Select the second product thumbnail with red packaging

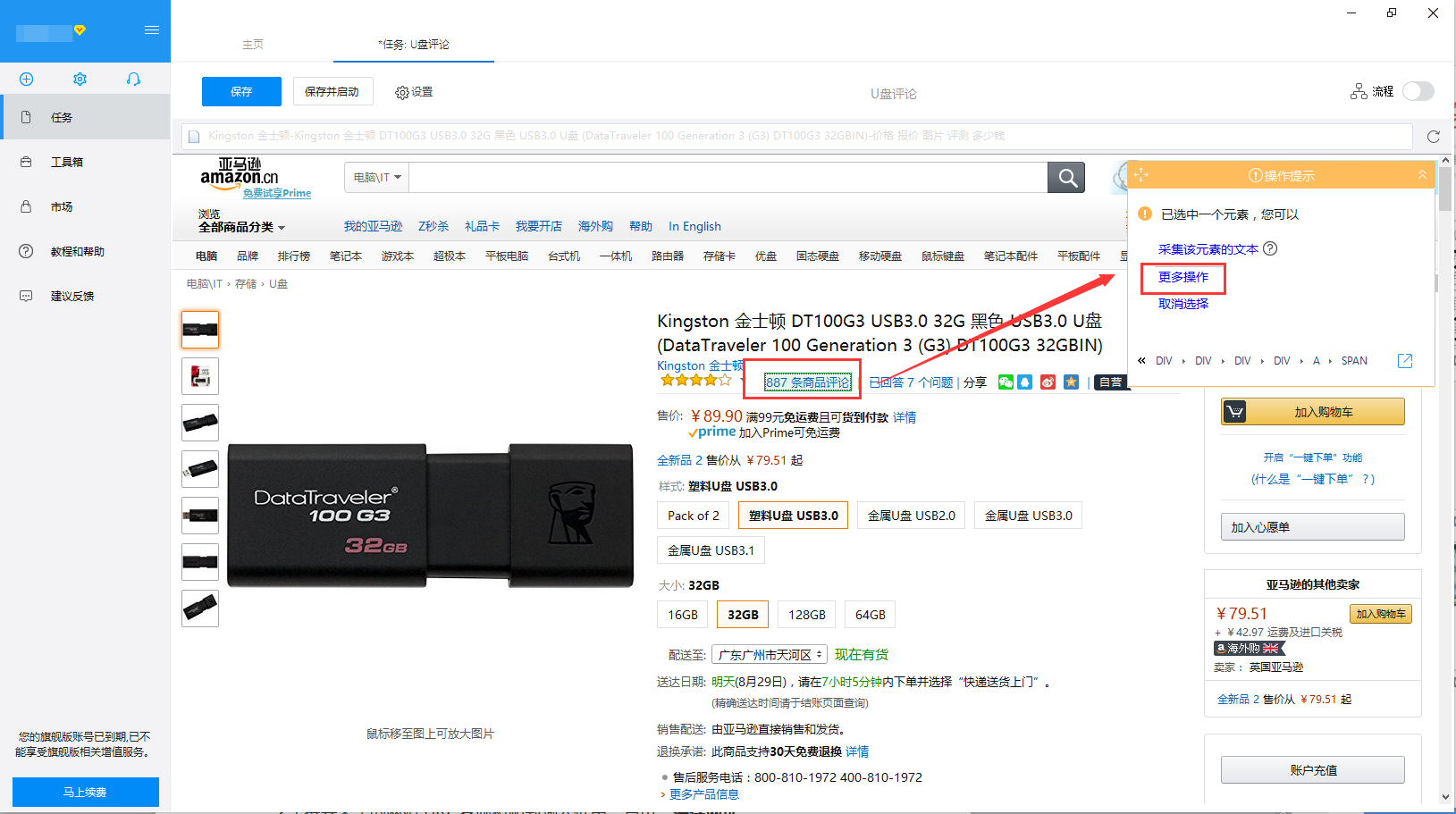tap(200, 376)
